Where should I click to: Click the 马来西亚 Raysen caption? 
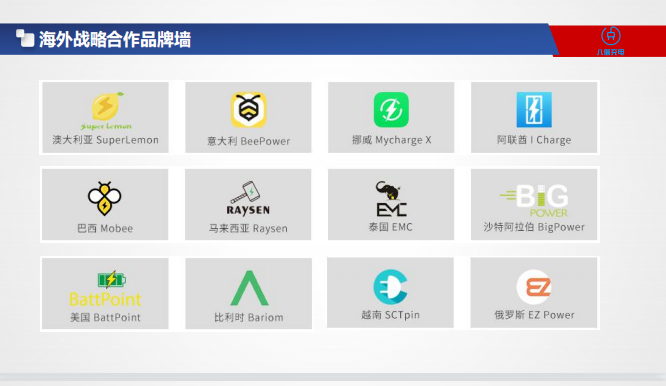(x=248, y=228)
